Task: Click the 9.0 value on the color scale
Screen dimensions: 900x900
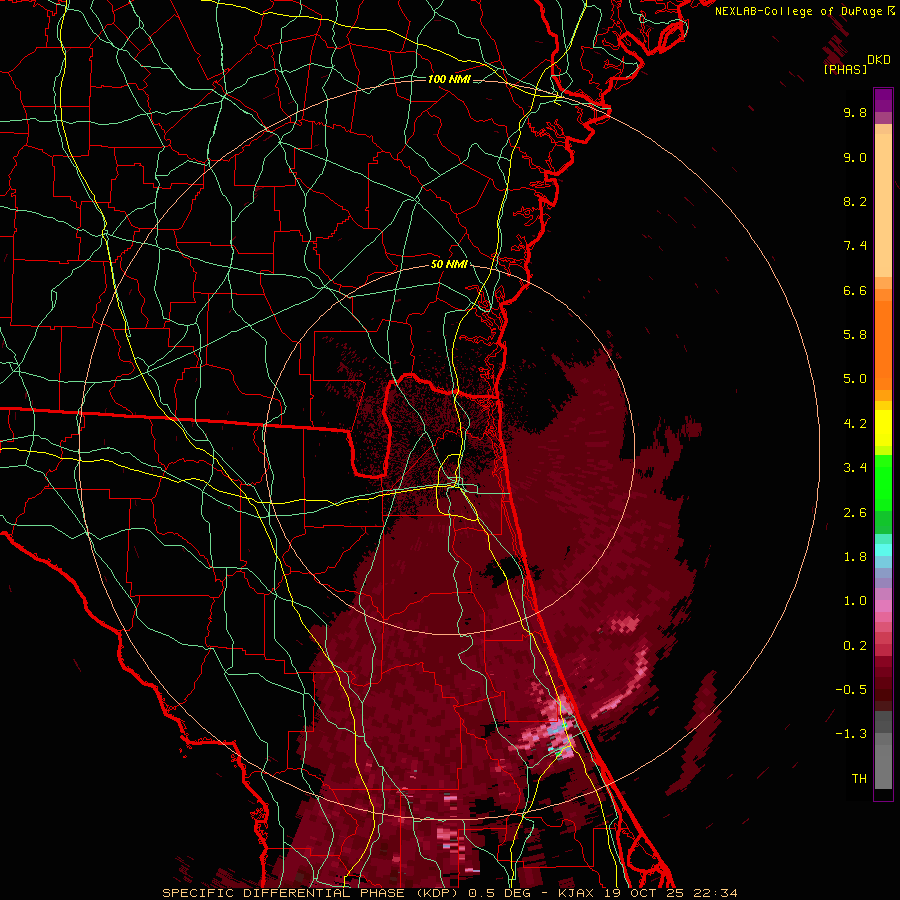Action: coord(855,157)
